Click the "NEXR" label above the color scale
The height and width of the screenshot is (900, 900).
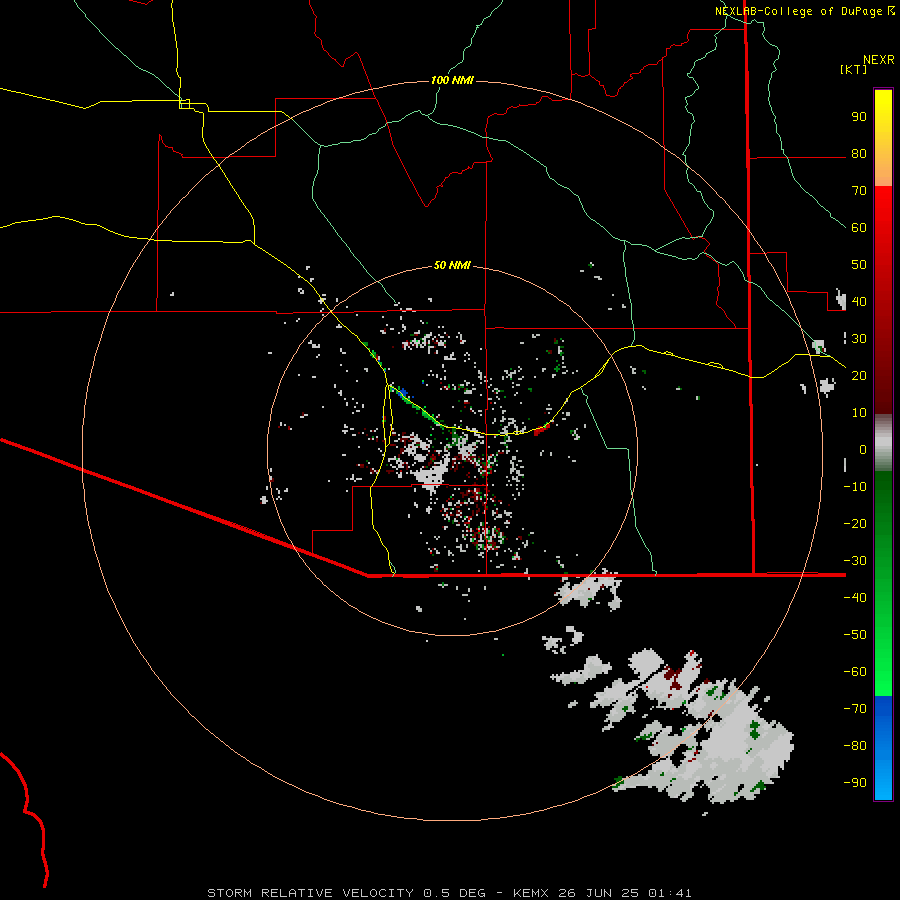point(879,60)
